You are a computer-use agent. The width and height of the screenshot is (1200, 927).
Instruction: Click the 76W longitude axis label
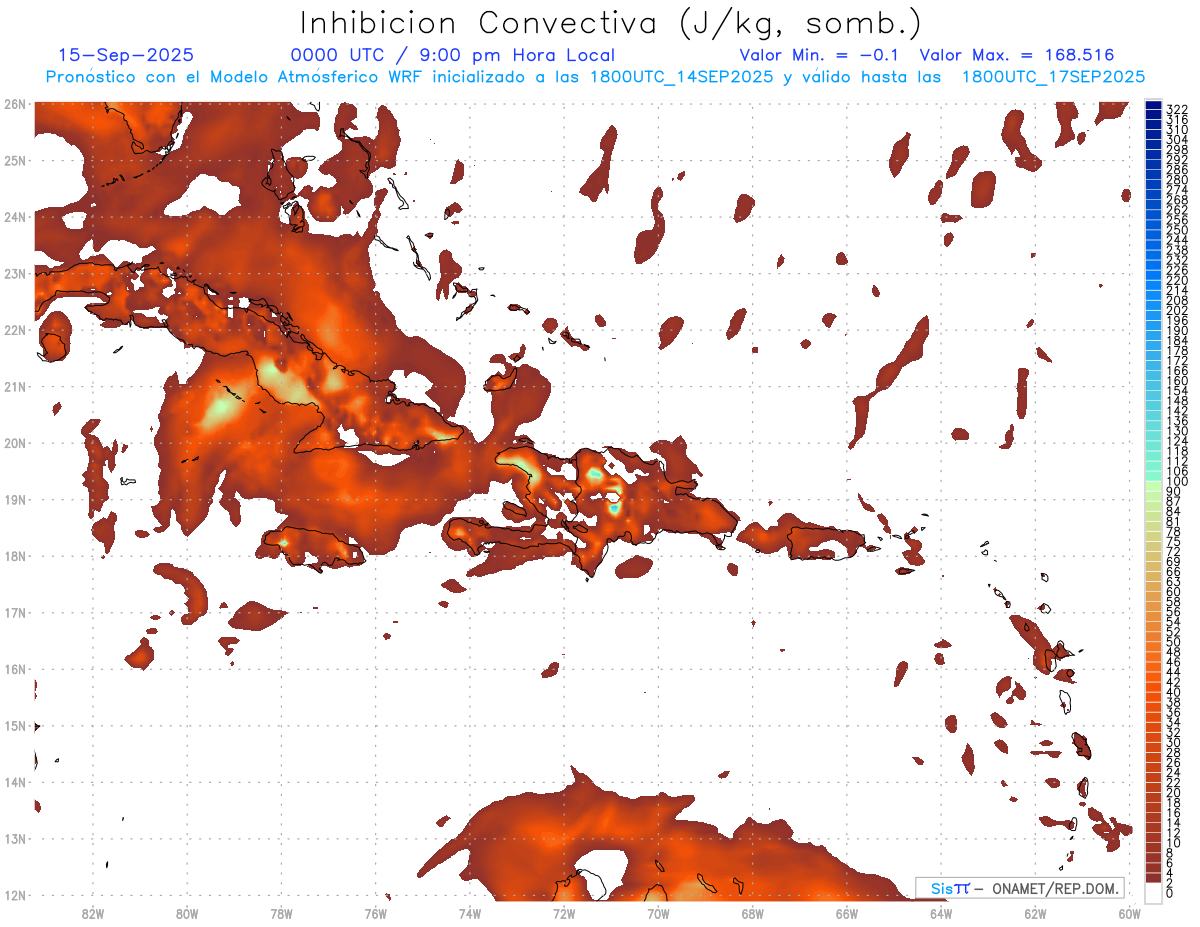(x=376, y=913)
